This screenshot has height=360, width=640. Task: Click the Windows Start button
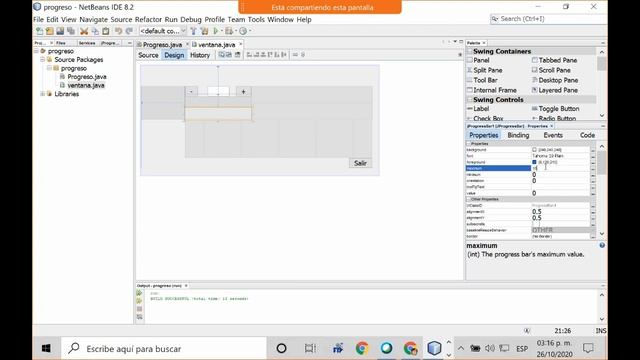[46, 349]
